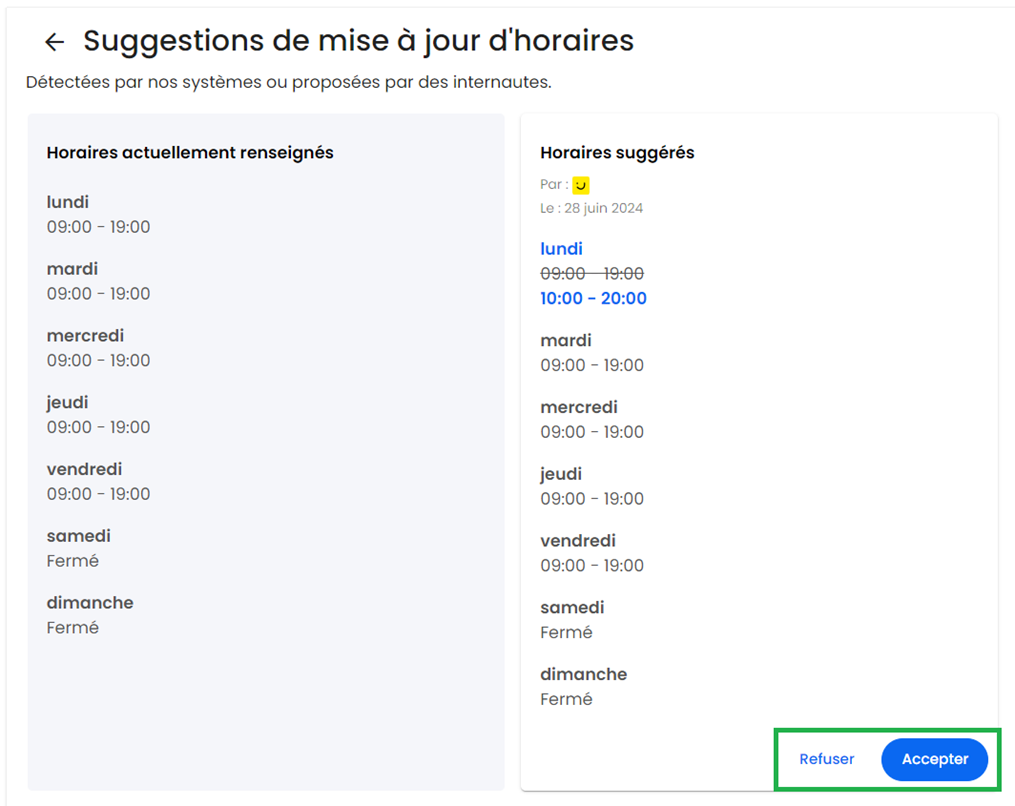Refuse the suggested hours
This screenshot has height=806, width=1015.
point(827,759)
